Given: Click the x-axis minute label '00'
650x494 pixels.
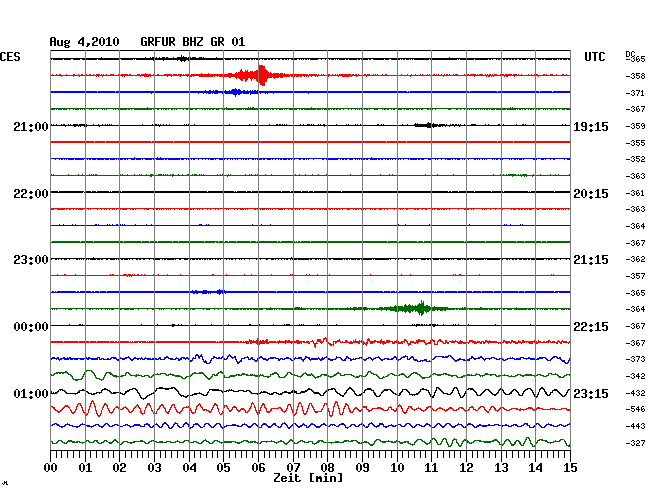Looking at the screenshot, I should (51, 468).
